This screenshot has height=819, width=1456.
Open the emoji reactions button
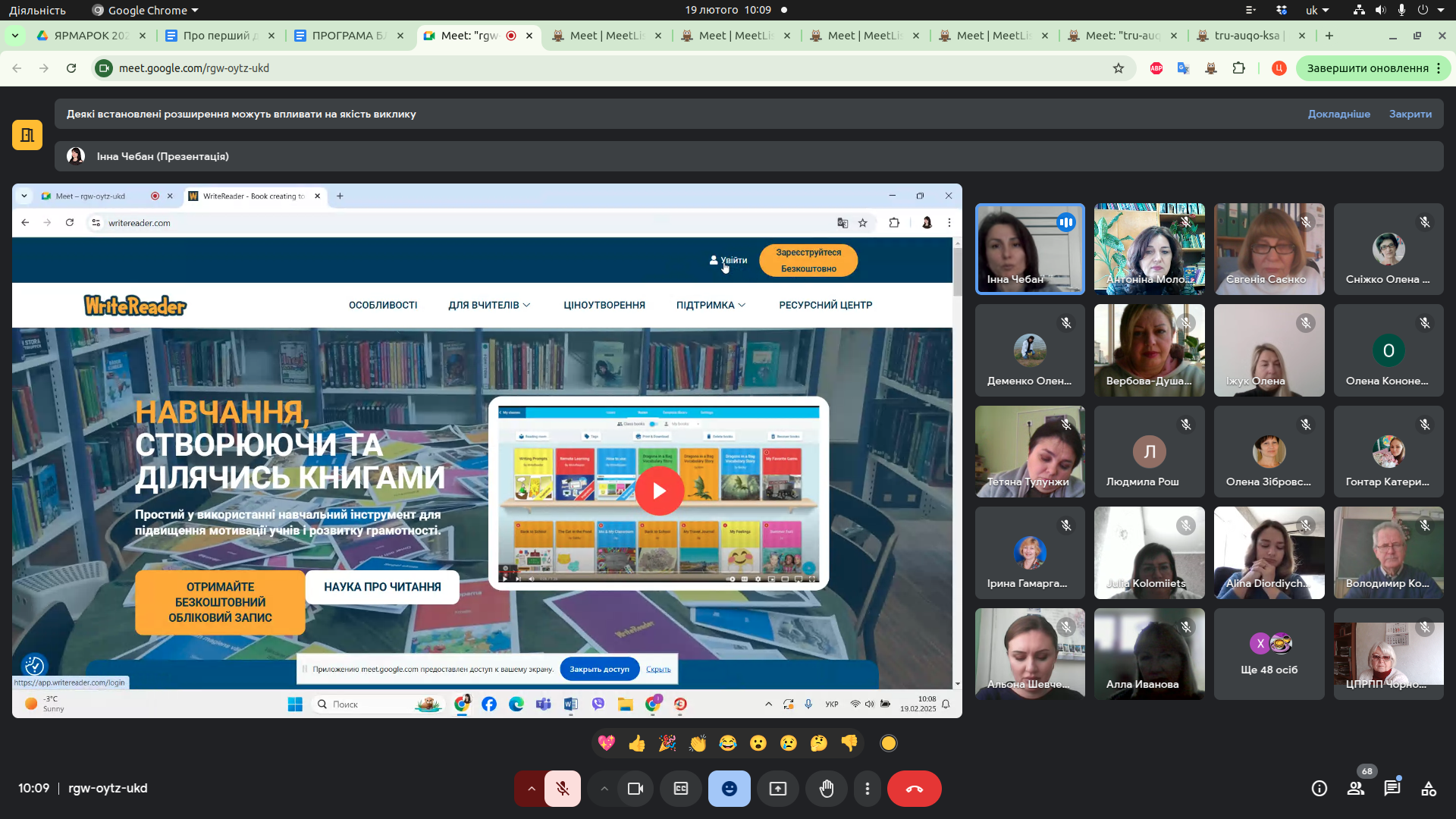[730, 789]
